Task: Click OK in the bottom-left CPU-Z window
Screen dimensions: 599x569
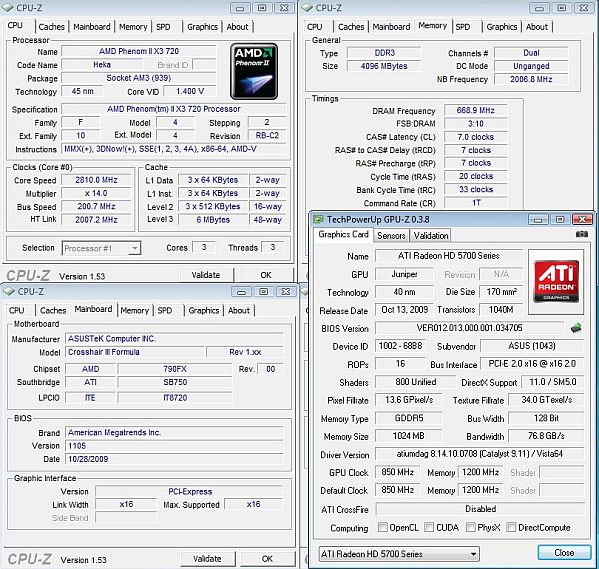Action: (267, 559)
